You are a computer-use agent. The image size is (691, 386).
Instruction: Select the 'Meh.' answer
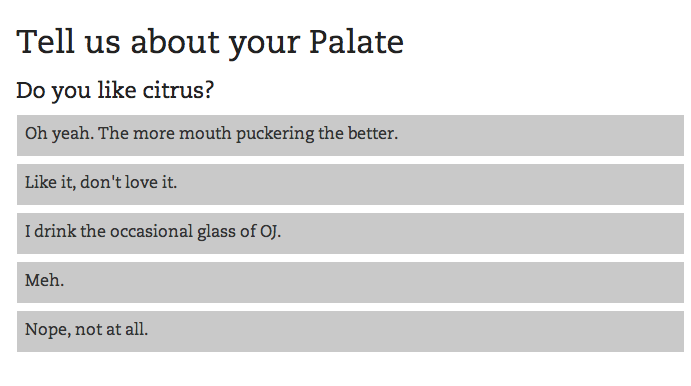tap(350, 282)
